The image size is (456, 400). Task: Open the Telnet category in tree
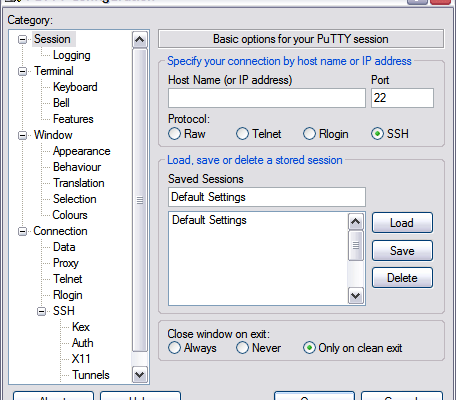pos(67,279)
